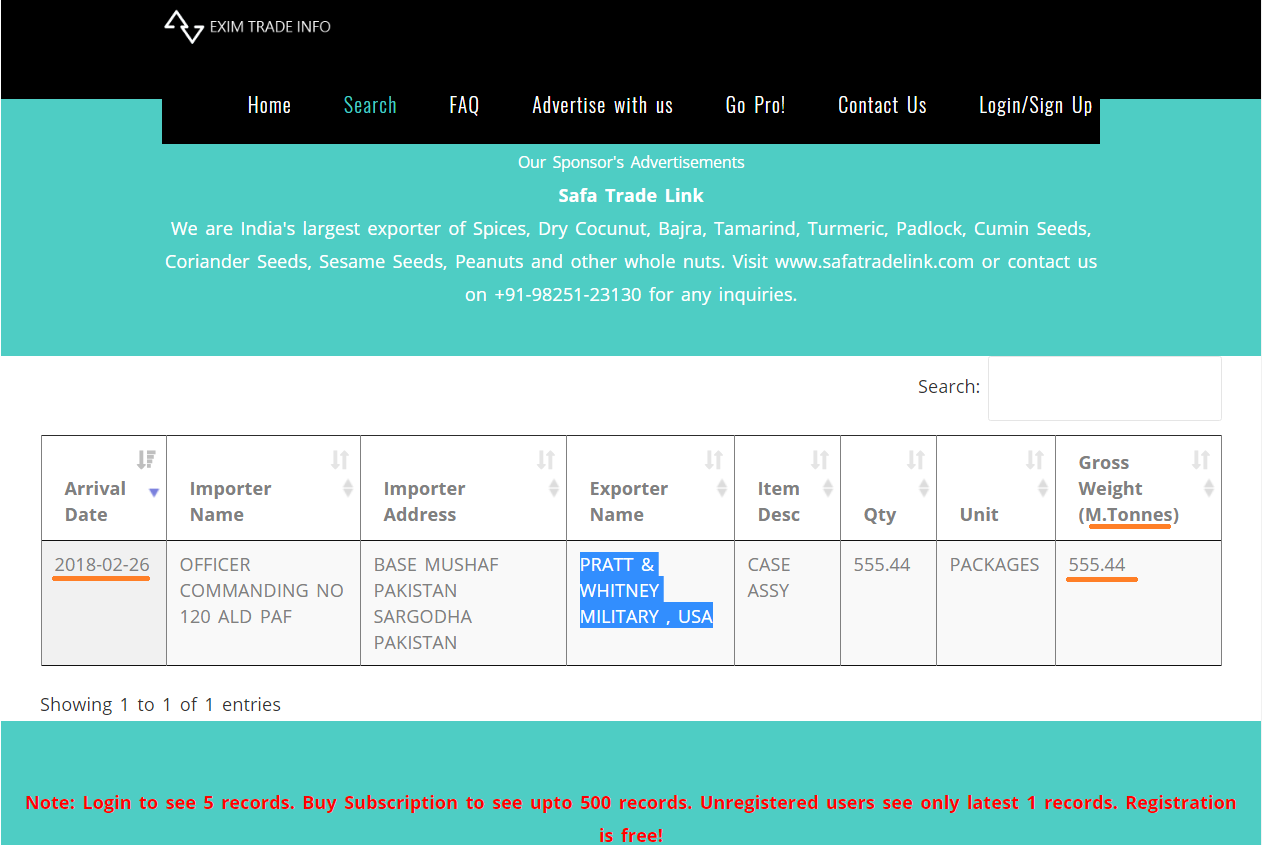
Task: Select the 555.44 value in Gross Weight column
Action: pos(1097,565)
